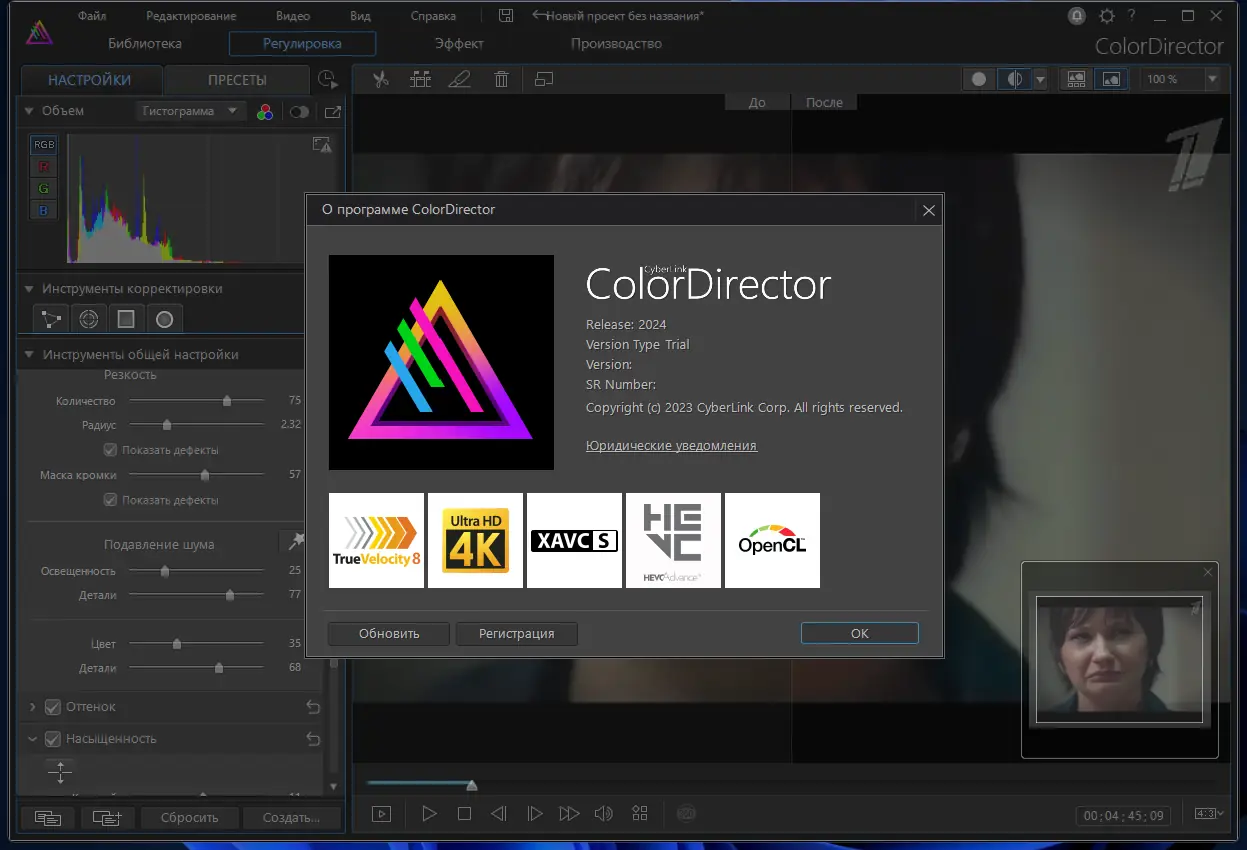Screen dimensions: 1247x850
Task: Collapse the Насыщенность section chevron
Action: 32,739
